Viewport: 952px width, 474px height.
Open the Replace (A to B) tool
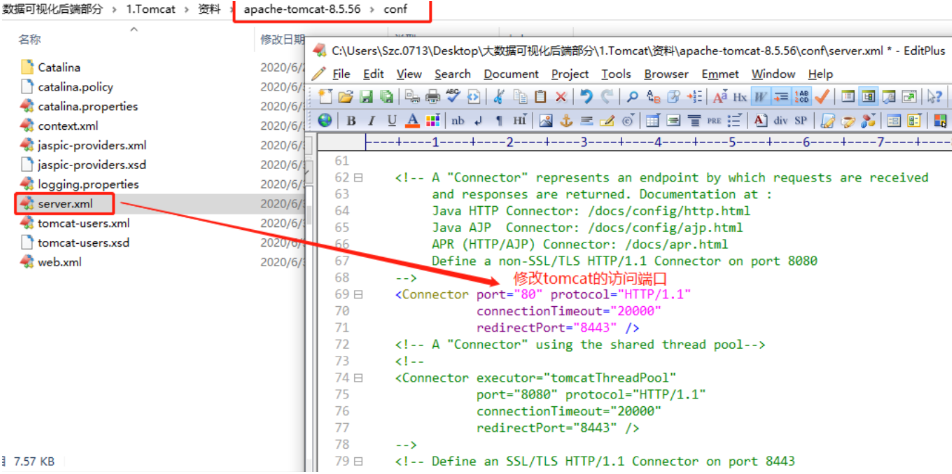(654, 96)
